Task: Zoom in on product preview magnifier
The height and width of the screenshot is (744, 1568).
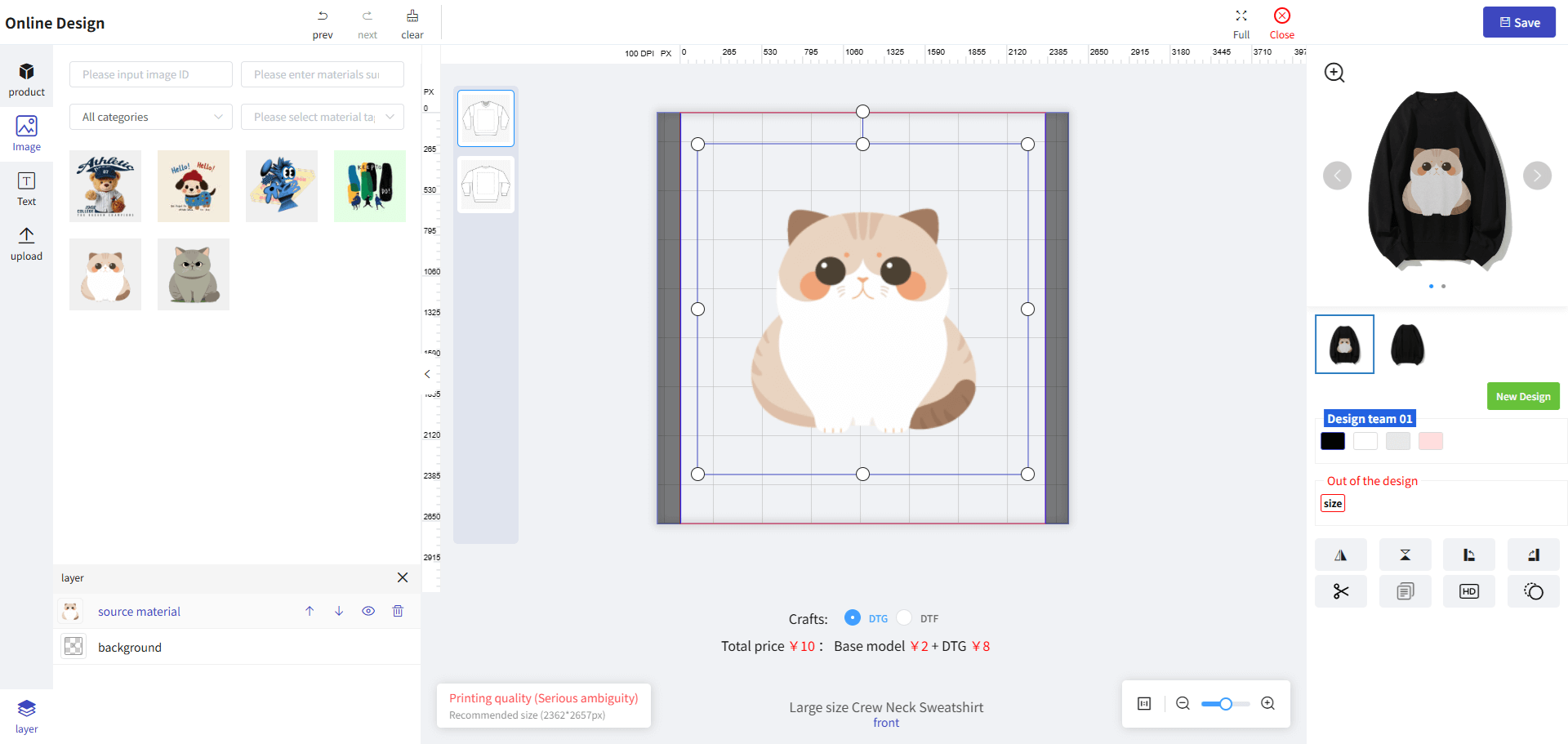Action: (x=1334, y=73)
